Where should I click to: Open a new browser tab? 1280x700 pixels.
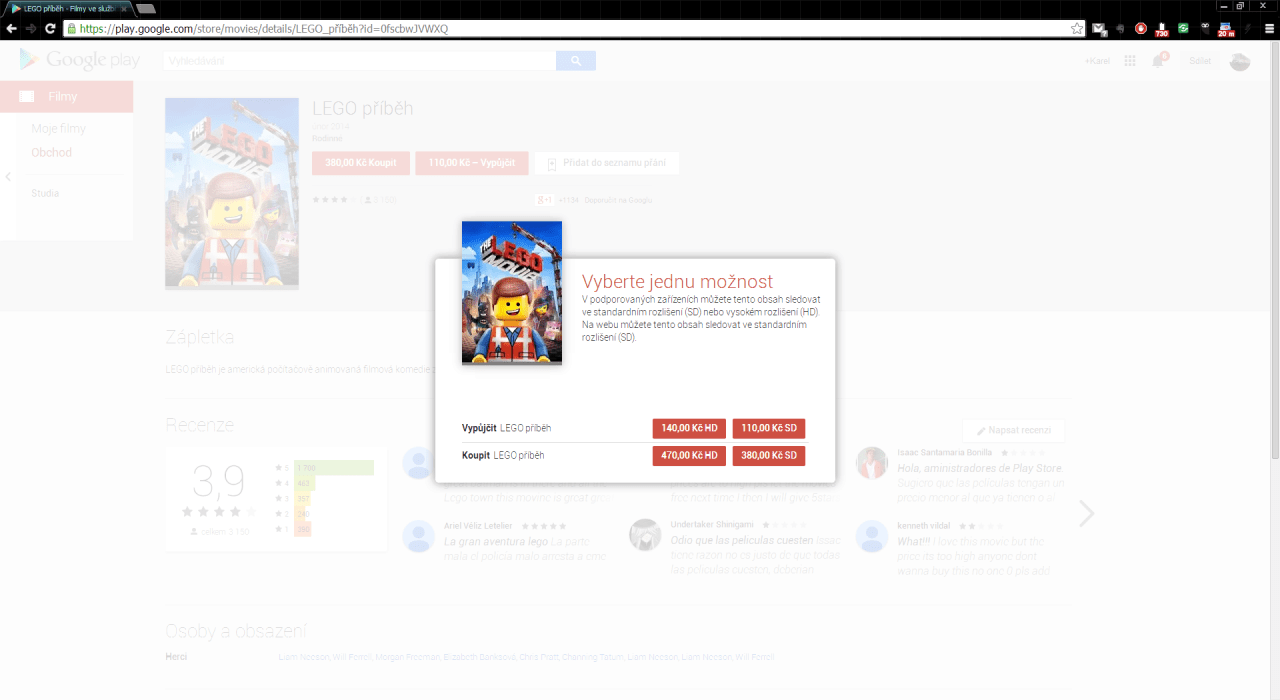(x=146, y=8)
